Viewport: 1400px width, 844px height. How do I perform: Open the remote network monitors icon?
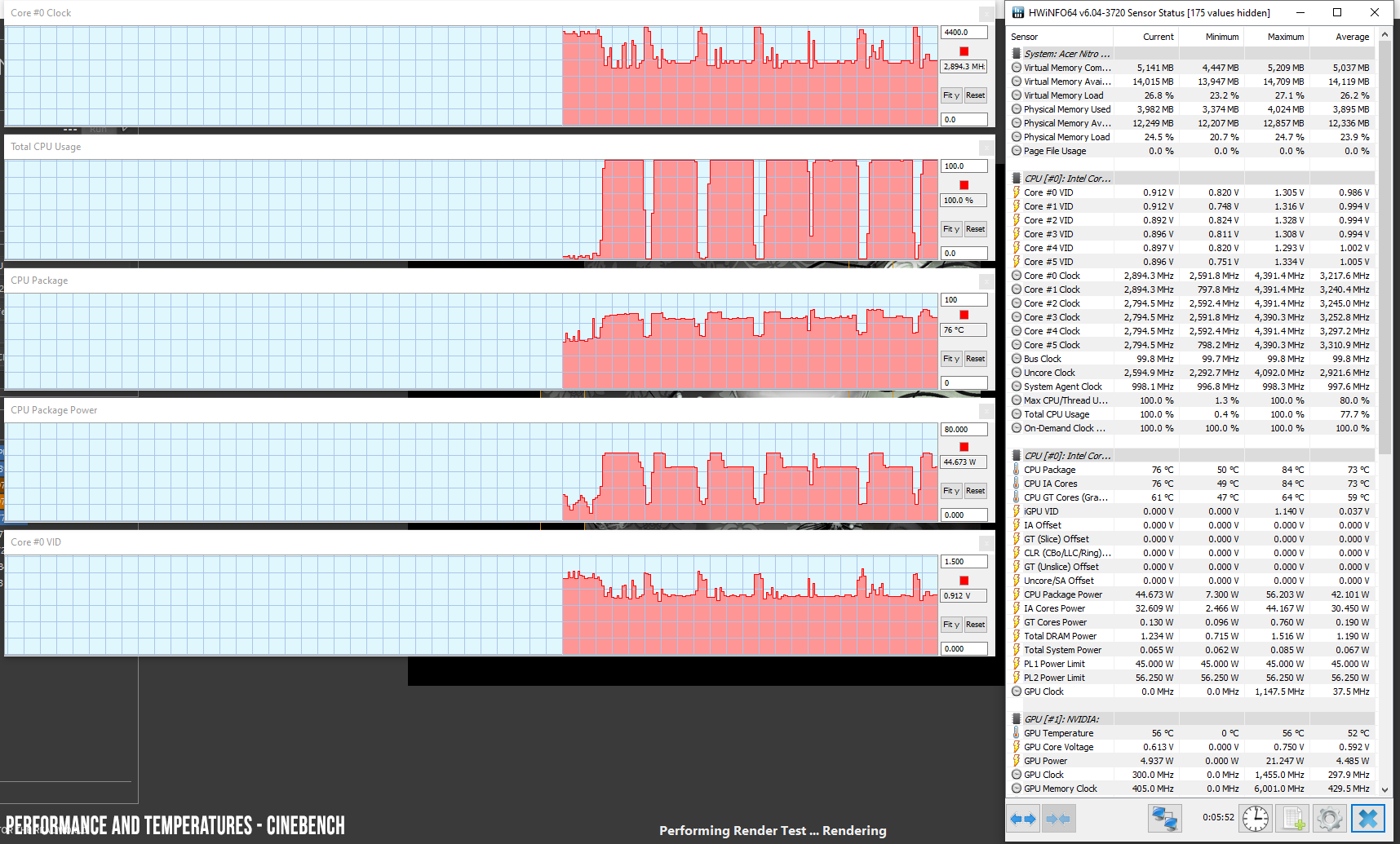[1164, 818]
